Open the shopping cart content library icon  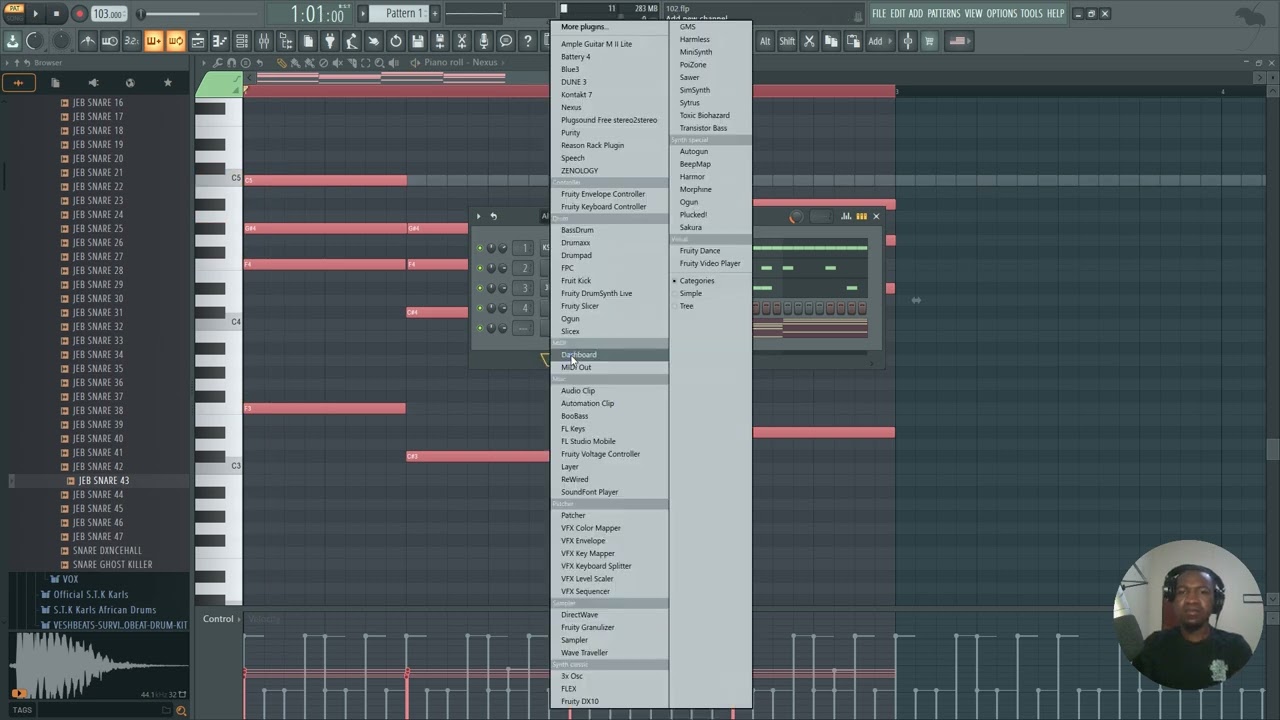(929, 41)
